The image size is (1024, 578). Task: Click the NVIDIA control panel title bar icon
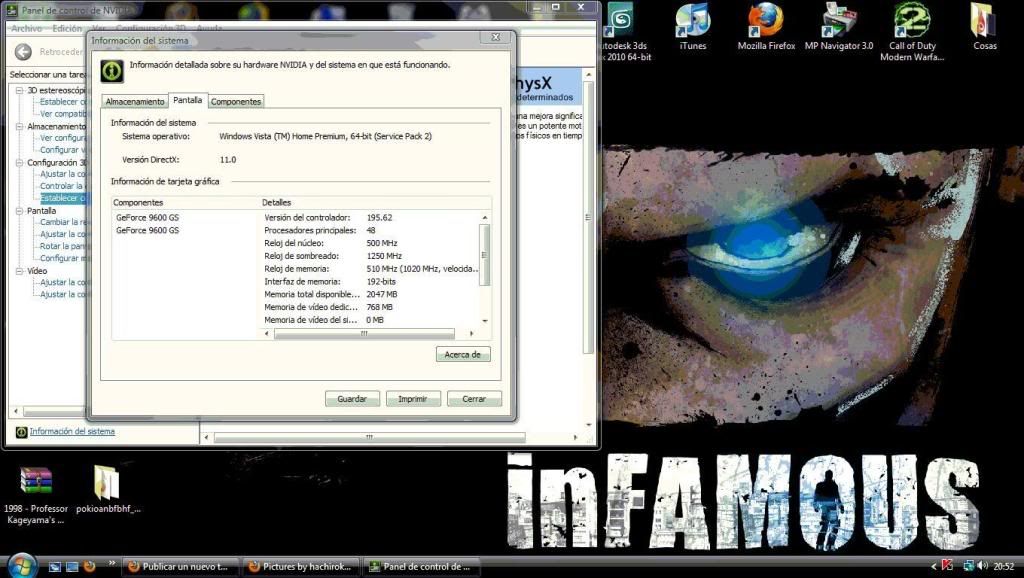pos(12,10)
